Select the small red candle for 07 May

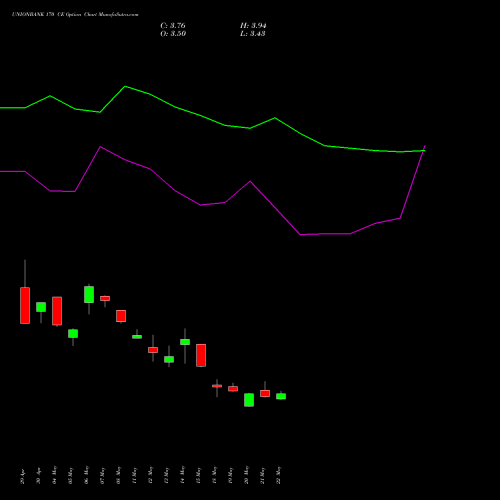(105, 298)
